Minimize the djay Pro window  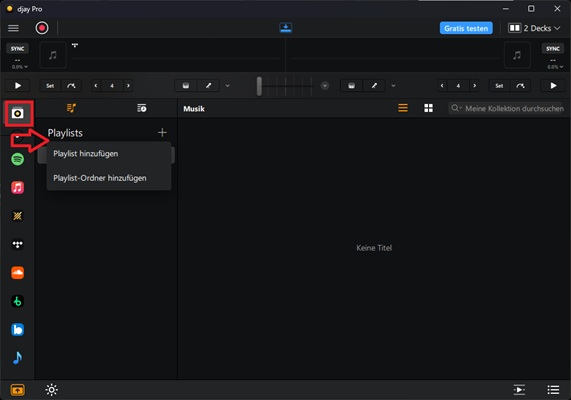tap(506, 8)
